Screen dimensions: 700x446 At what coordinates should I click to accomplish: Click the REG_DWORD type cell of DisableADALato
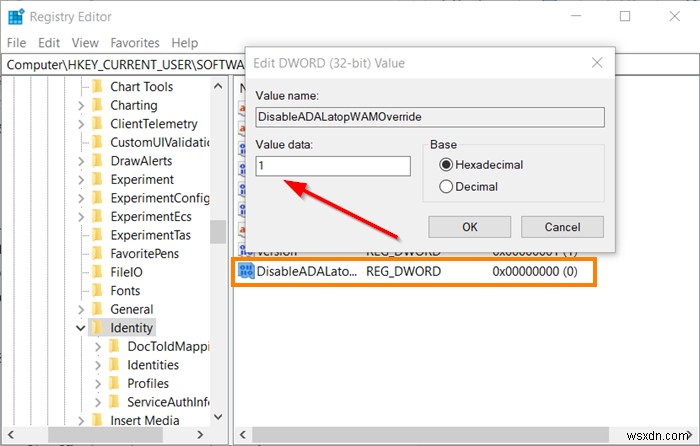(x=404, y=271)
